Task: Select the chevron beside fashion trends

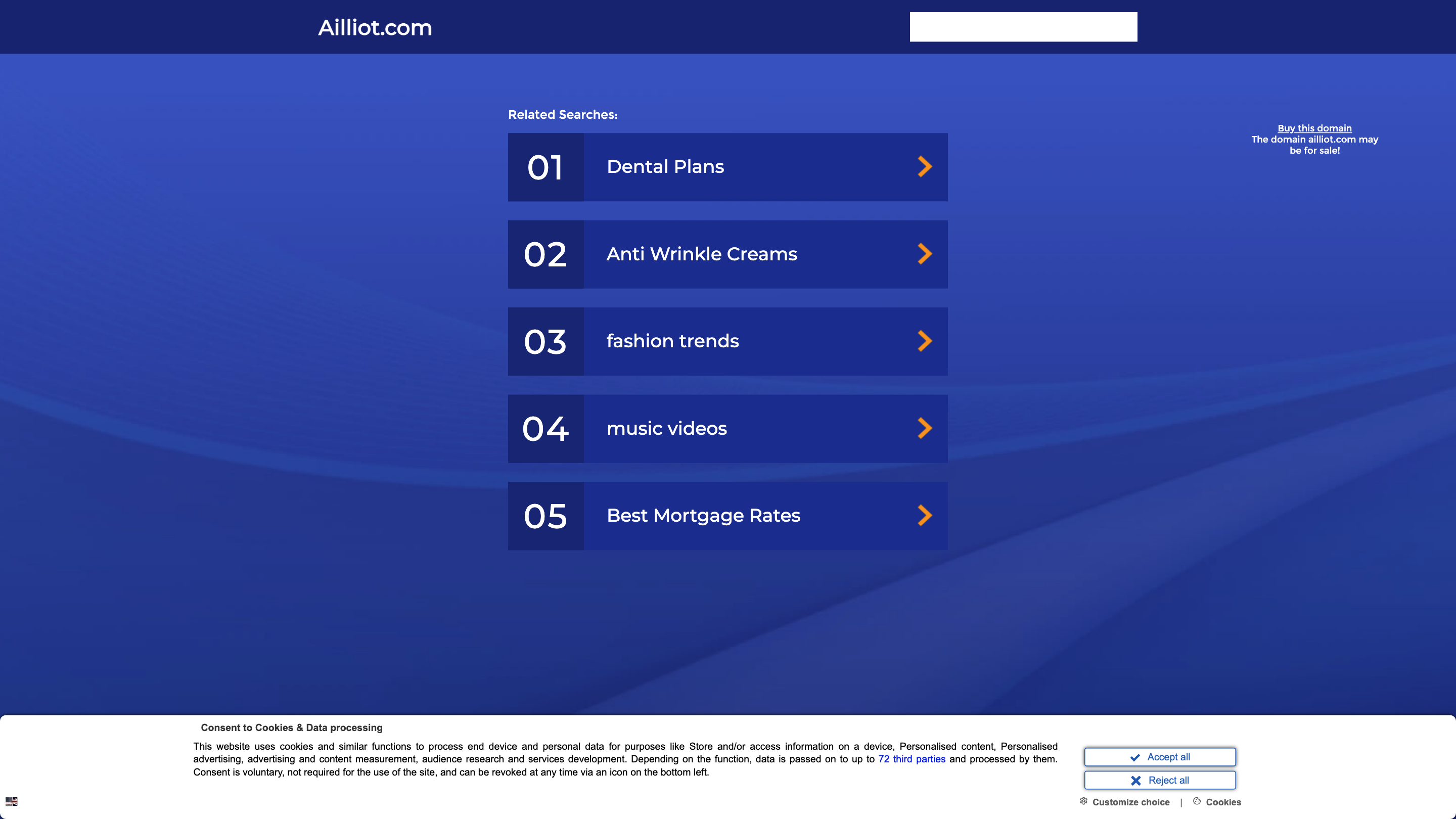Action: click(925, 341)
